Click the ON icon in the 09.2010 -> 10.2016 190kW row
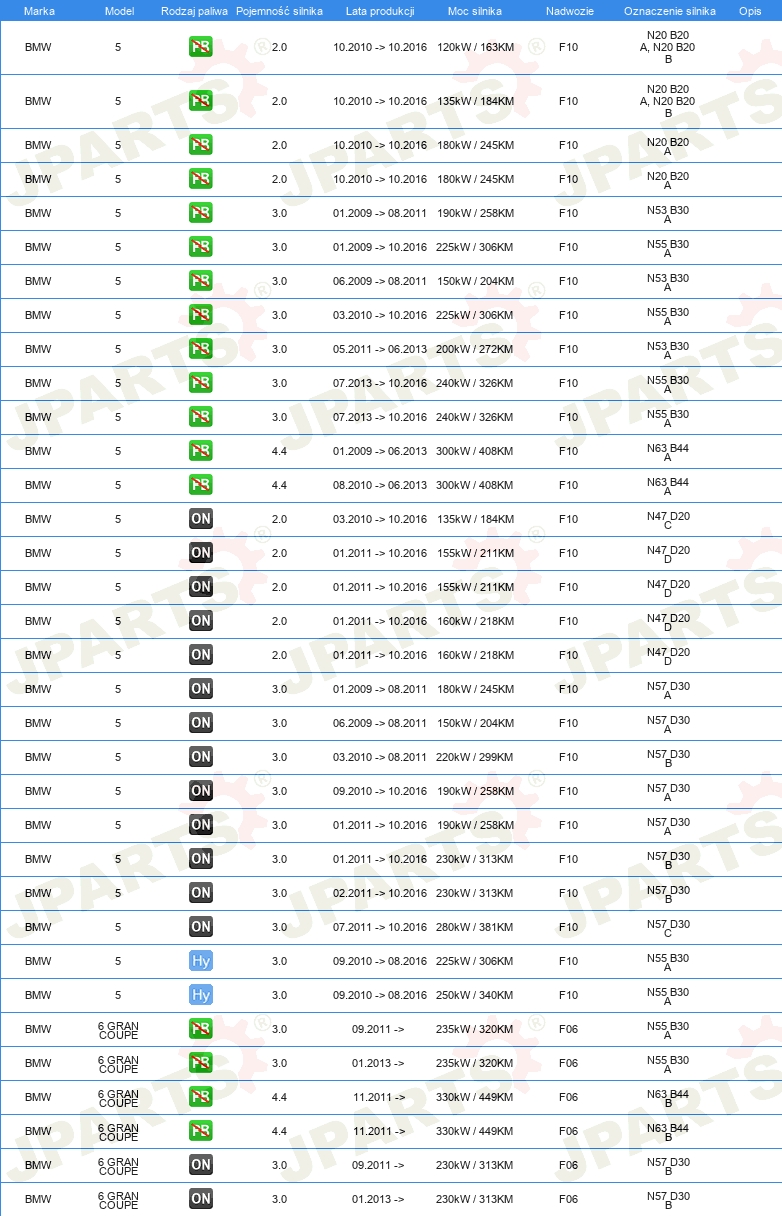 tap(201, 791)
